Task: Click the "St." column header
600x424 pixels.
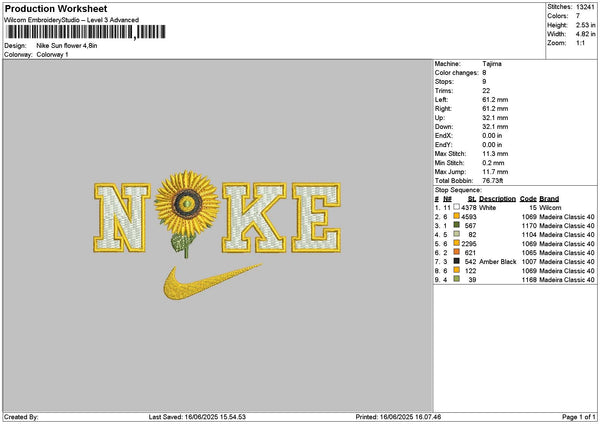Action: [472, 199]
